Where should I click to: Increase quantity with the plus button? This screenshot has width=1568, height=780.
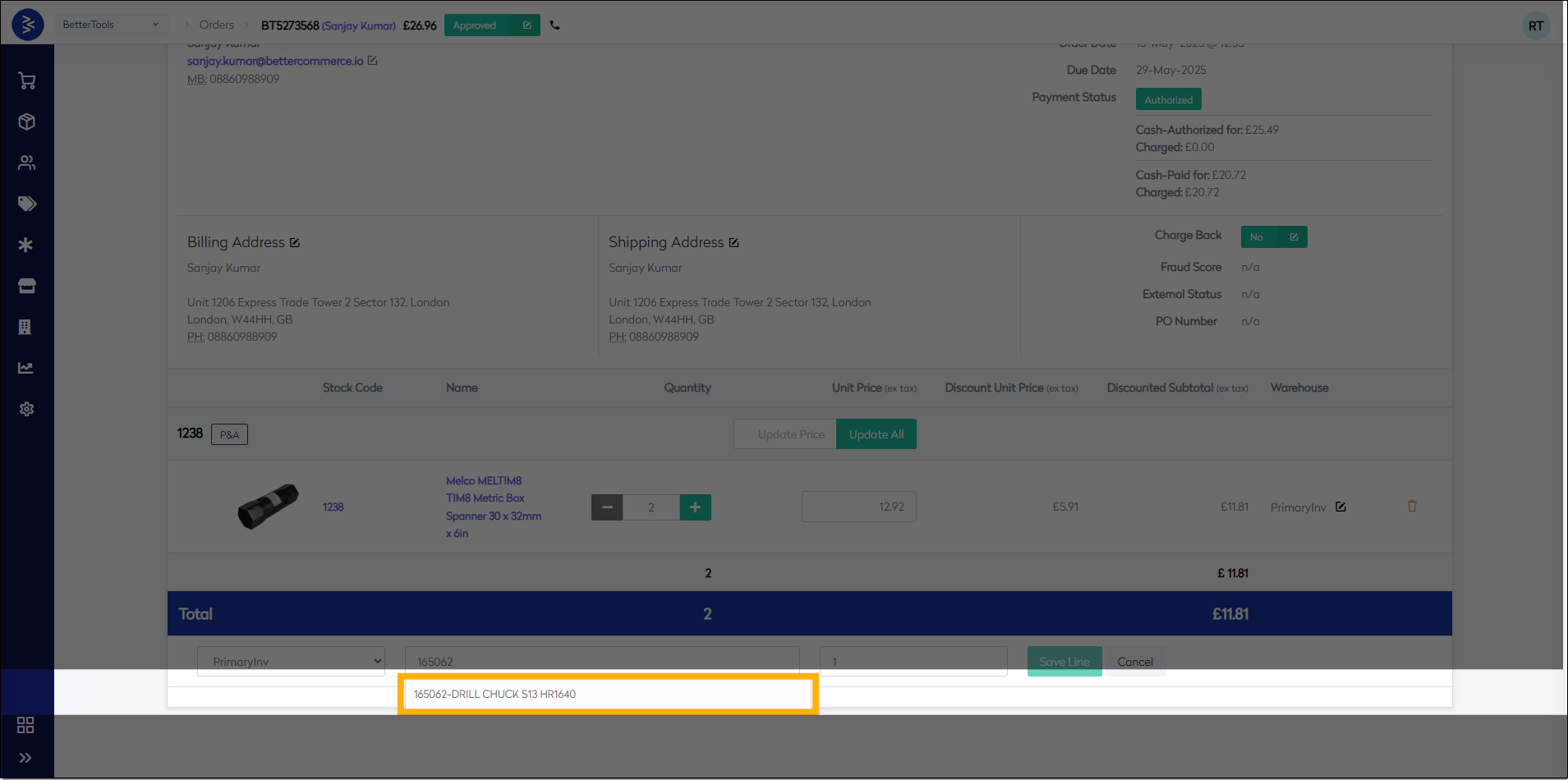coord(695,507)
